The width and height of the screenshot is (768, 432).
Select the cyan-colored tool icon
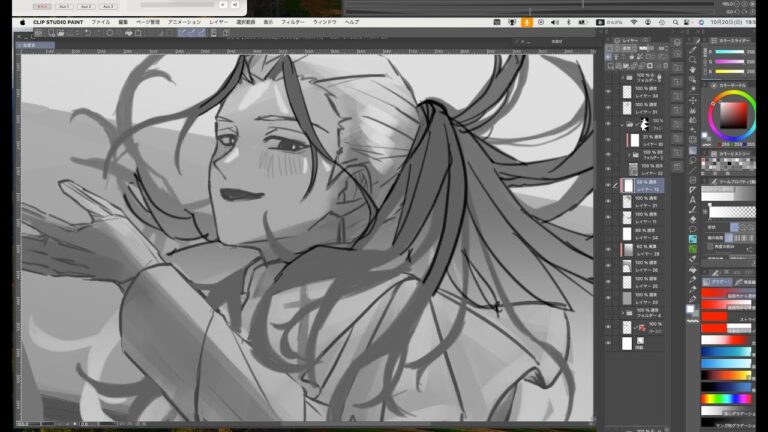pos(693,239)
